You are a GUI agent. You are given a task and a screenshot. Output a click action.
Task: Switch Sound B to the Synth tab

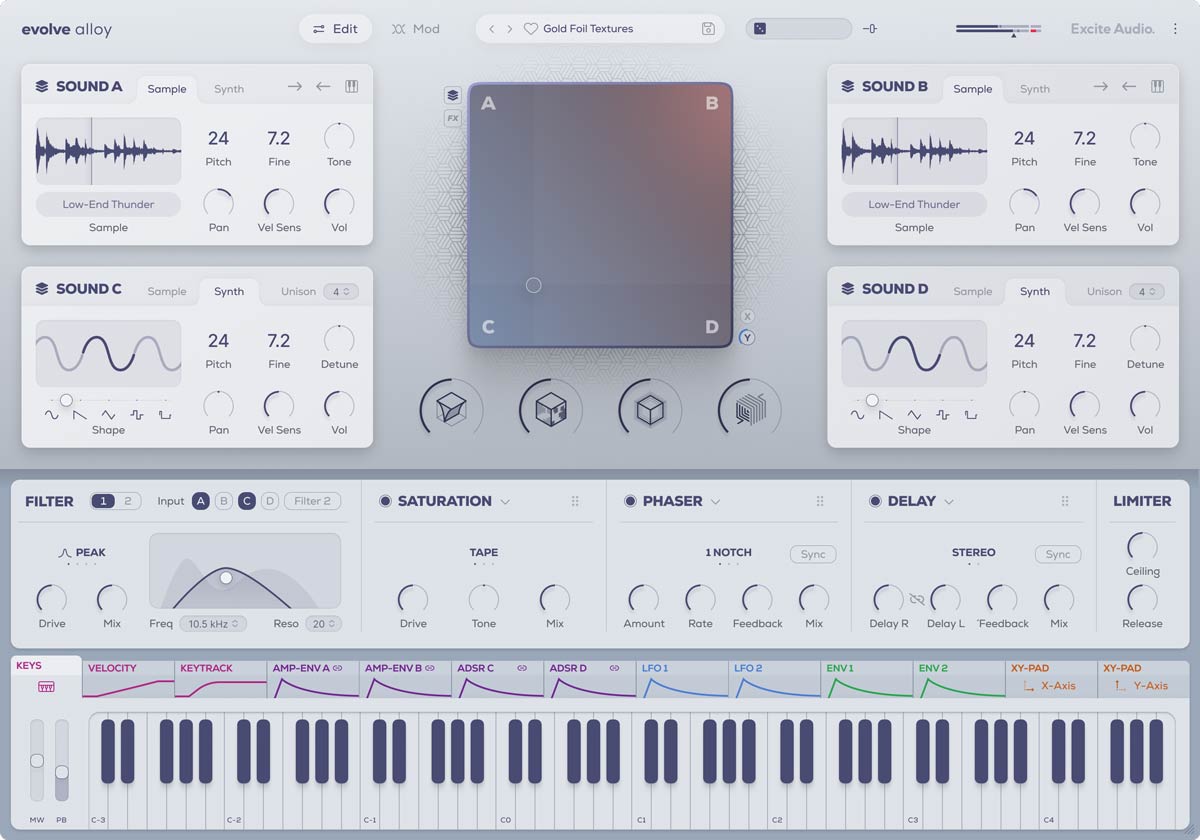pos(1035,89)
